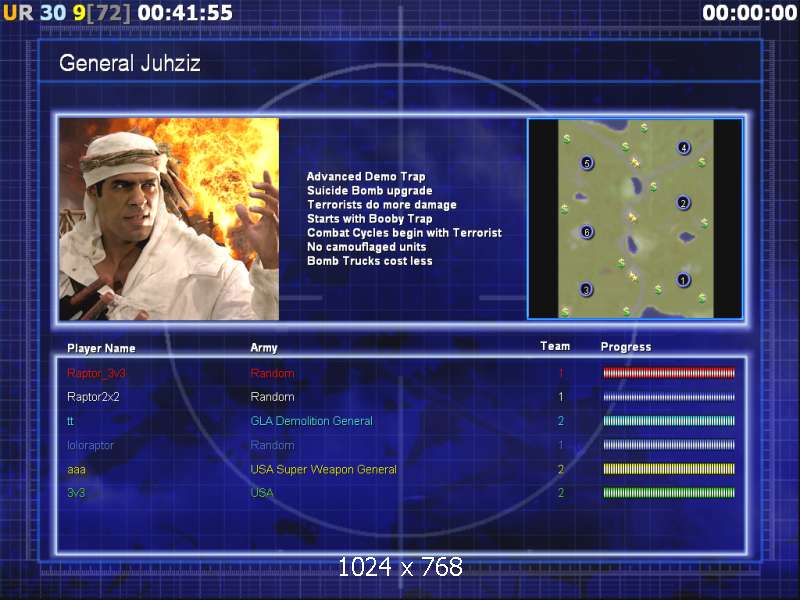This screenshot has height=600, width=800.
Task: Select start position 2 on the minimap
Action: 683,203
